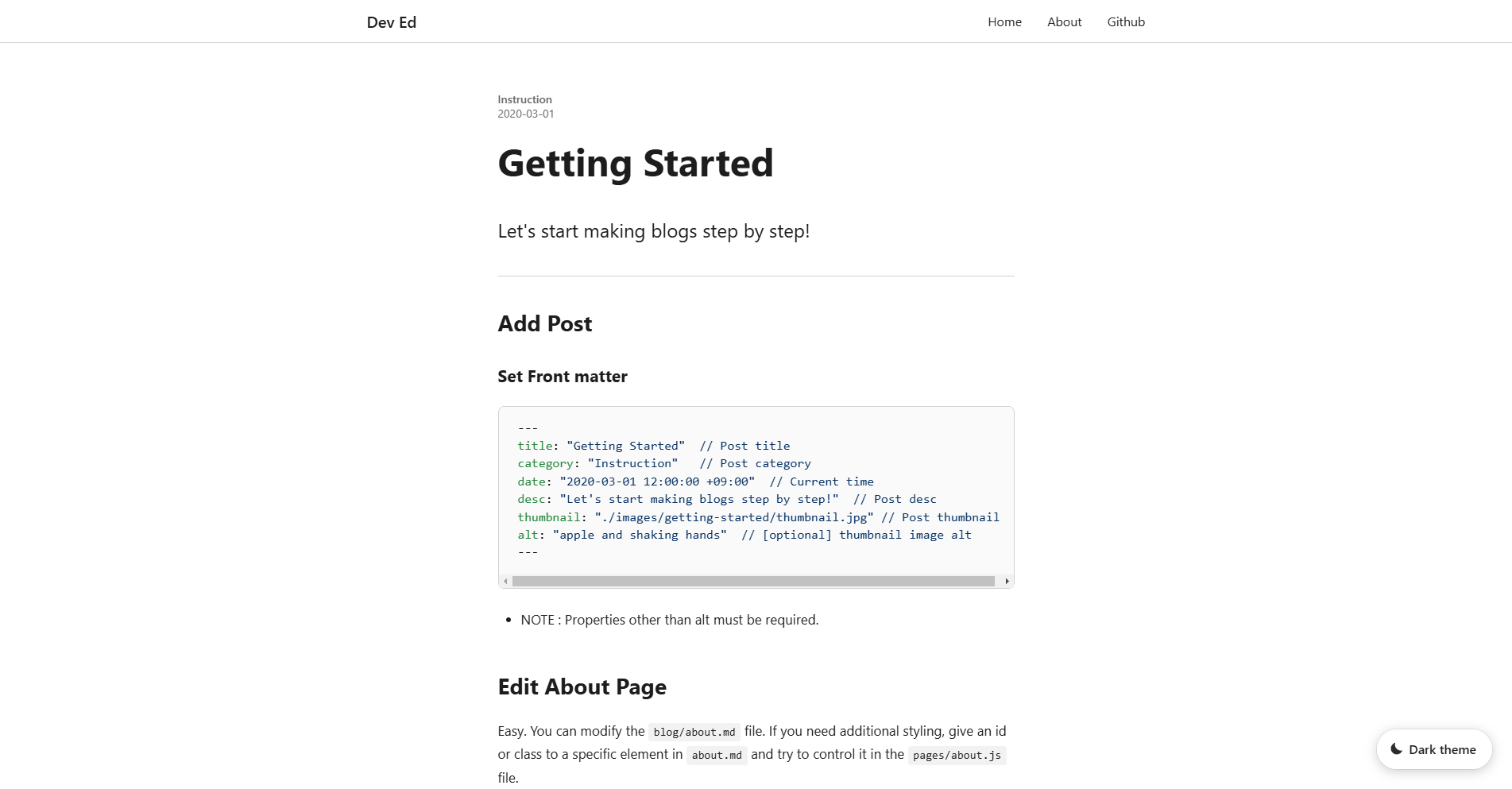Toggle the Dark theme button

point(1434,749)
